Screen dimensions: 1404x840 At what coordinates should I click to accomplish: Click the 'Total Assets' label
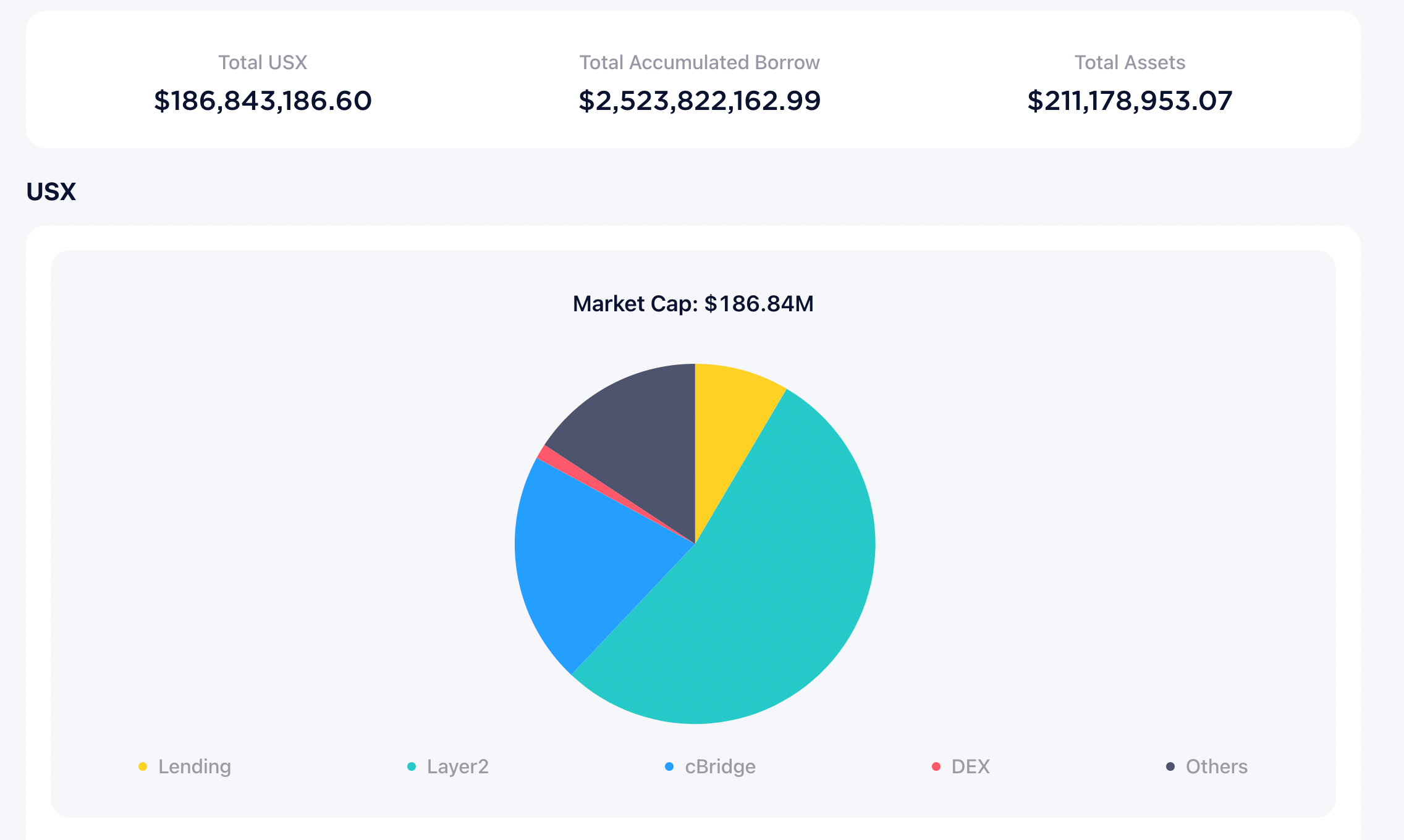(1130, 62)
